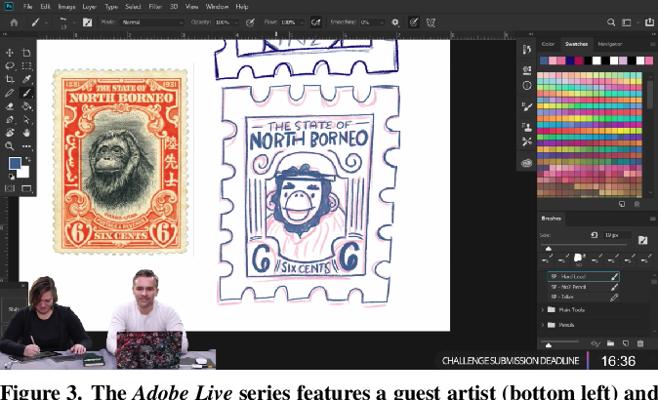Viewport: 658px width, 400px height.
Task: Click the Home icon in options bar
Action: pyautogui.click(x=14, y=22)
